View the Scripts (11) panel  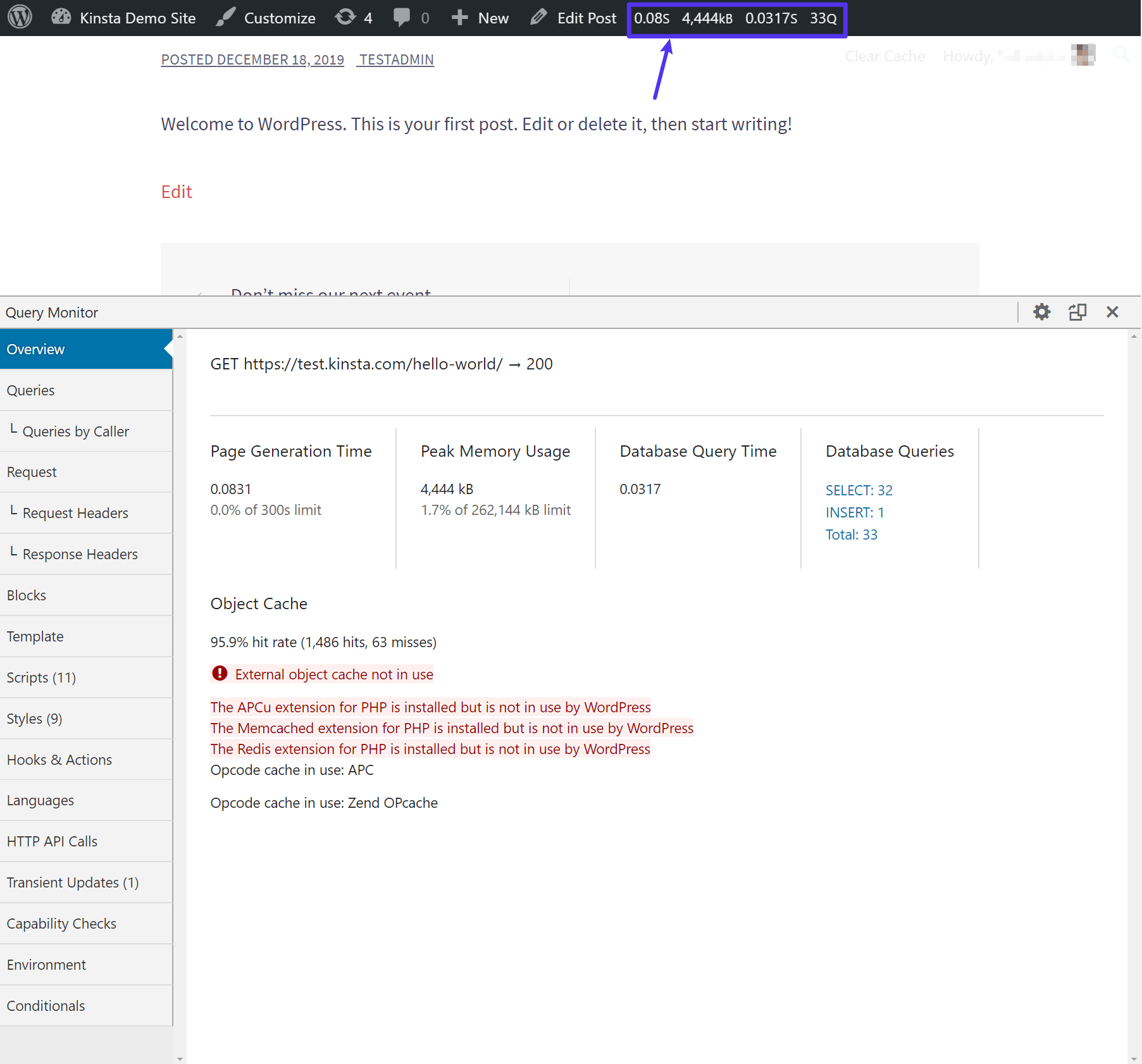point(41,677)
